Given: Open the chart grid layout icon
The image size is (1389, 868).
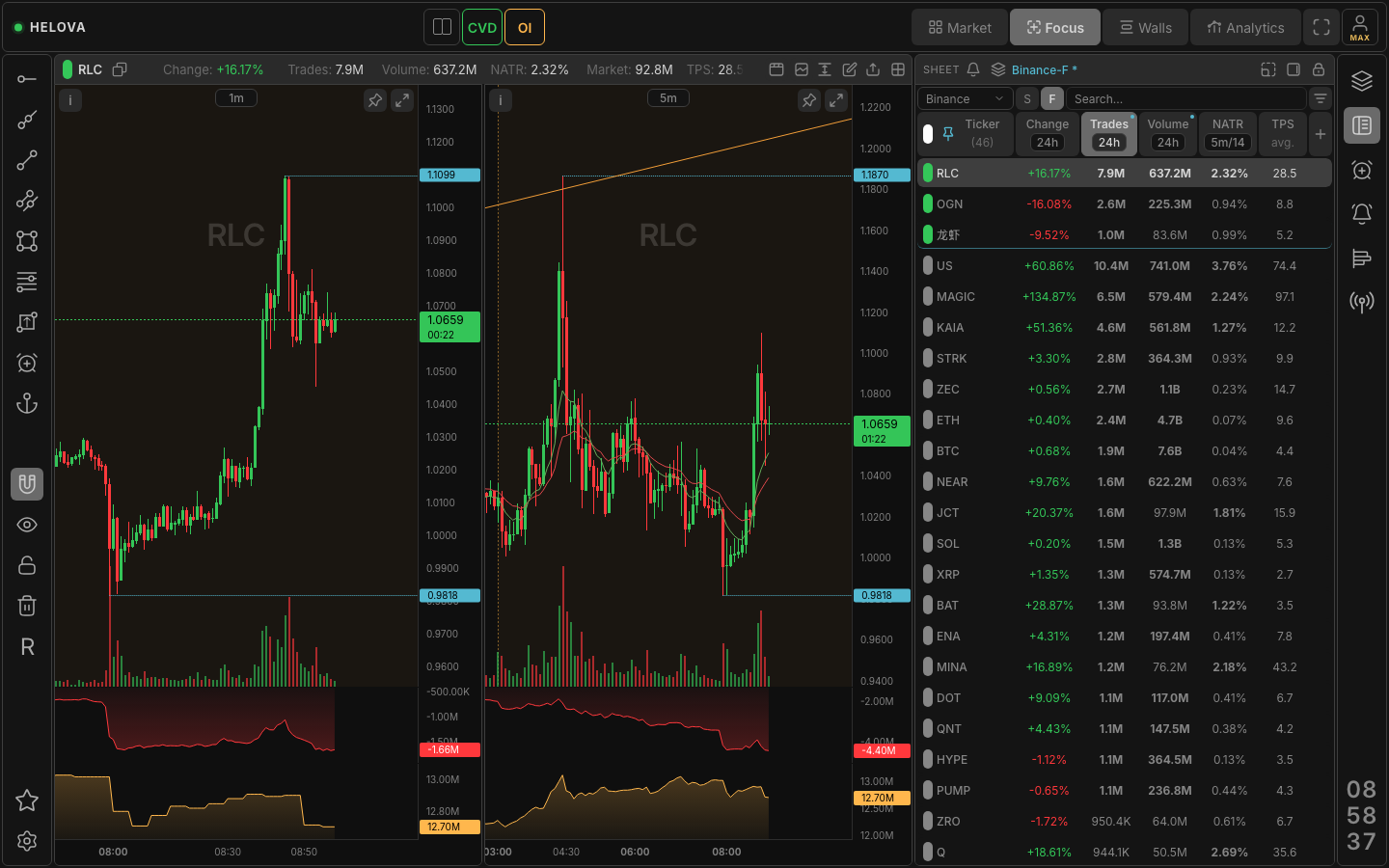Looking at the screenshot, I should tap(898, 69).
